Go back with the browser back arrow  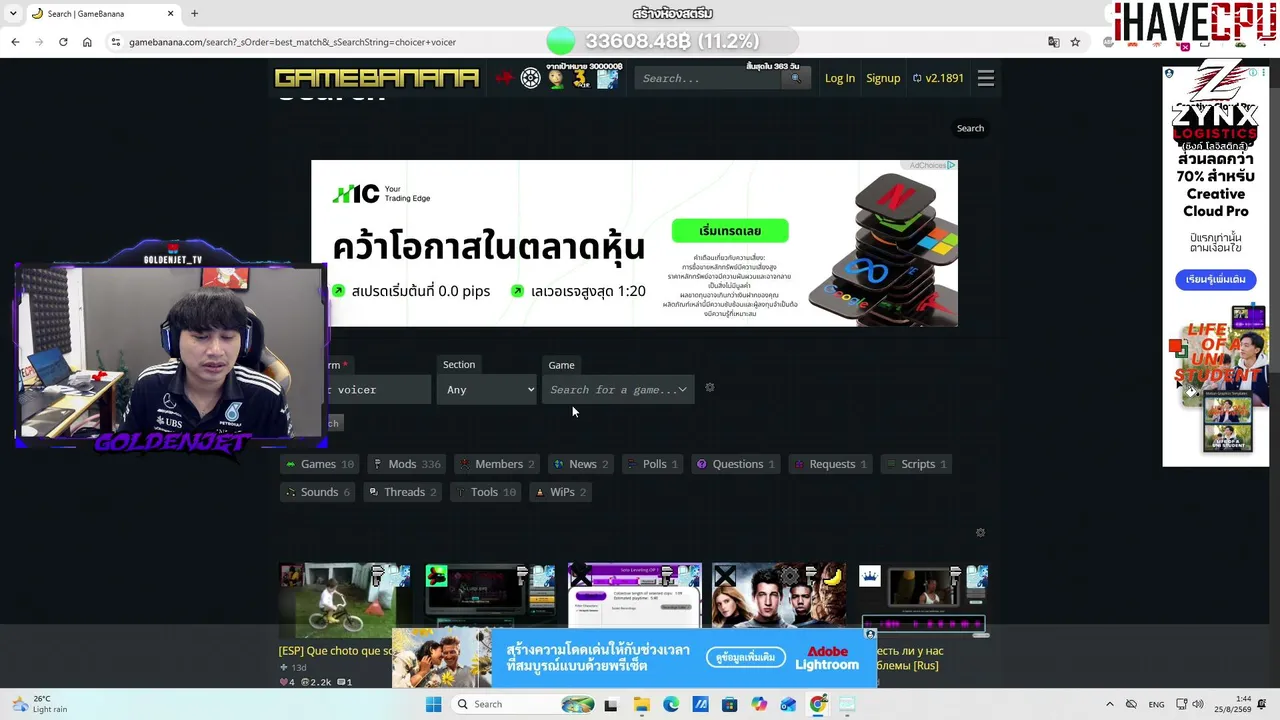(15, 42)
